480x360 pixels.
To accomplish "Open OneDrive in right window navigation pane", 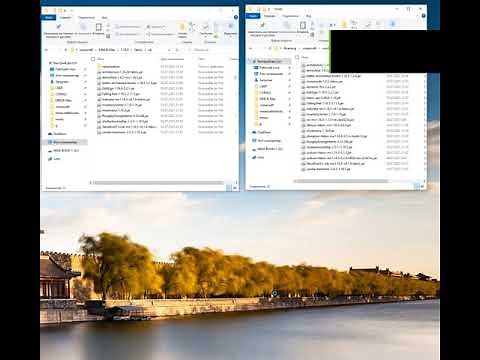I will pyautogui.click(x=261, y=132).
